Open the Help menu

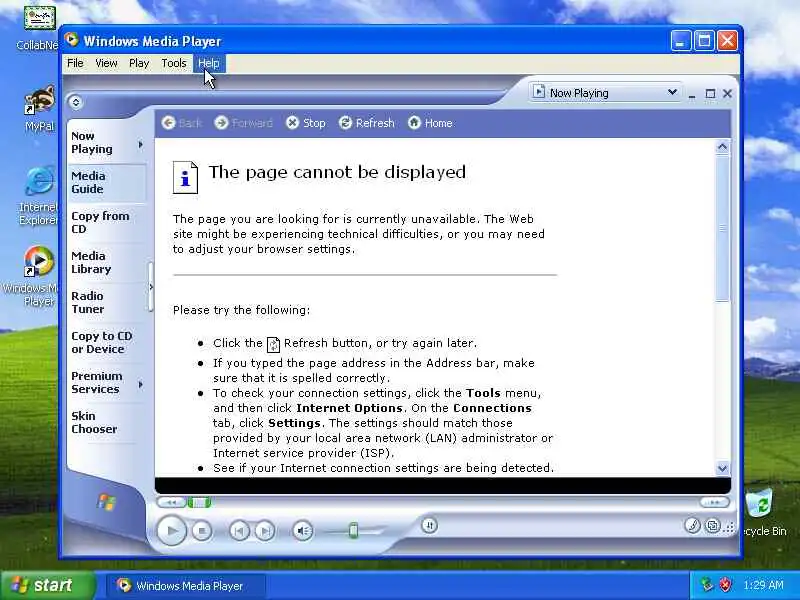coord(209,63)
